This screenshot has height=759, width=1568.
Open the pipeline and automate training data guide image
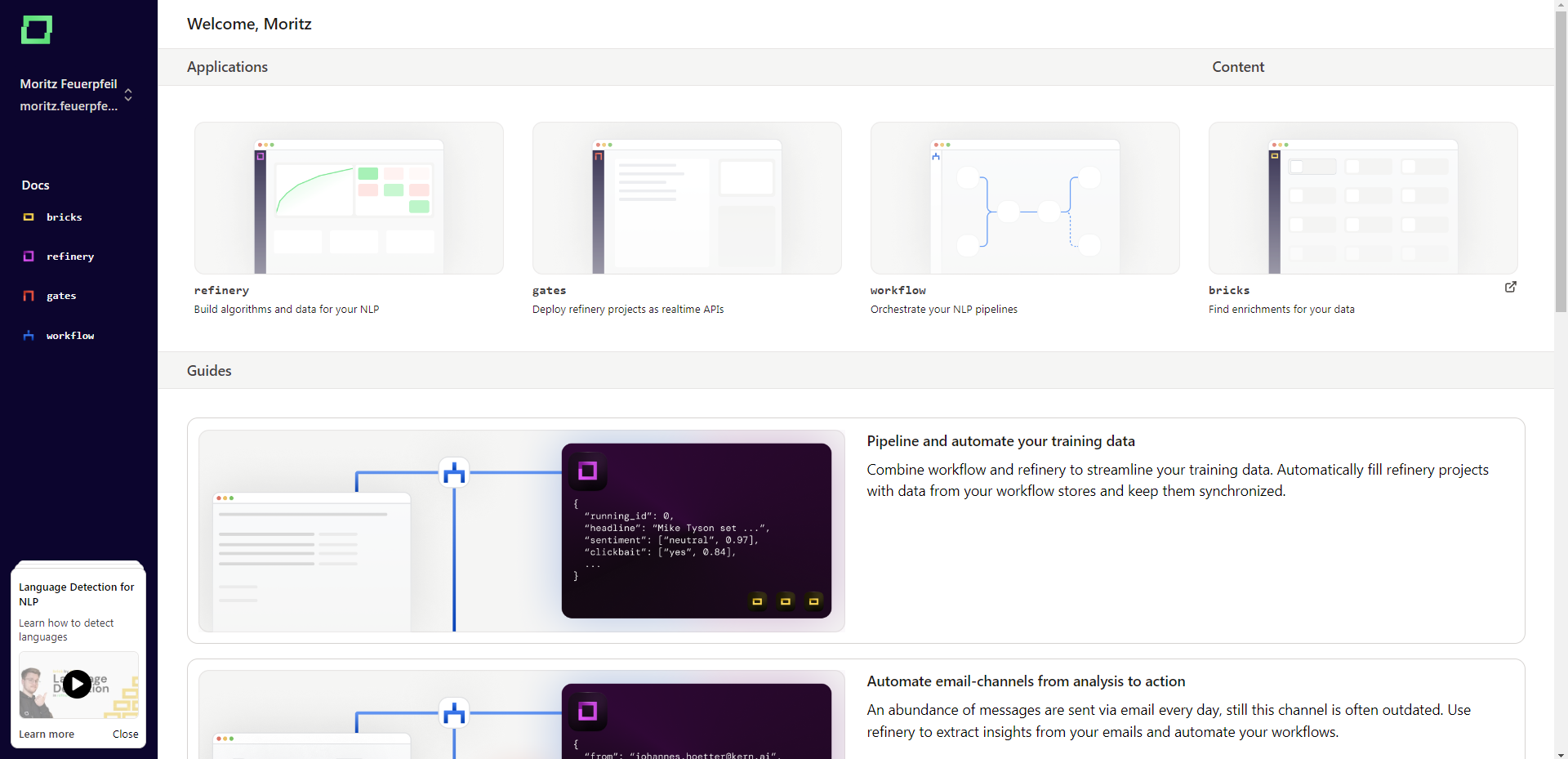[x=522, y=531]
